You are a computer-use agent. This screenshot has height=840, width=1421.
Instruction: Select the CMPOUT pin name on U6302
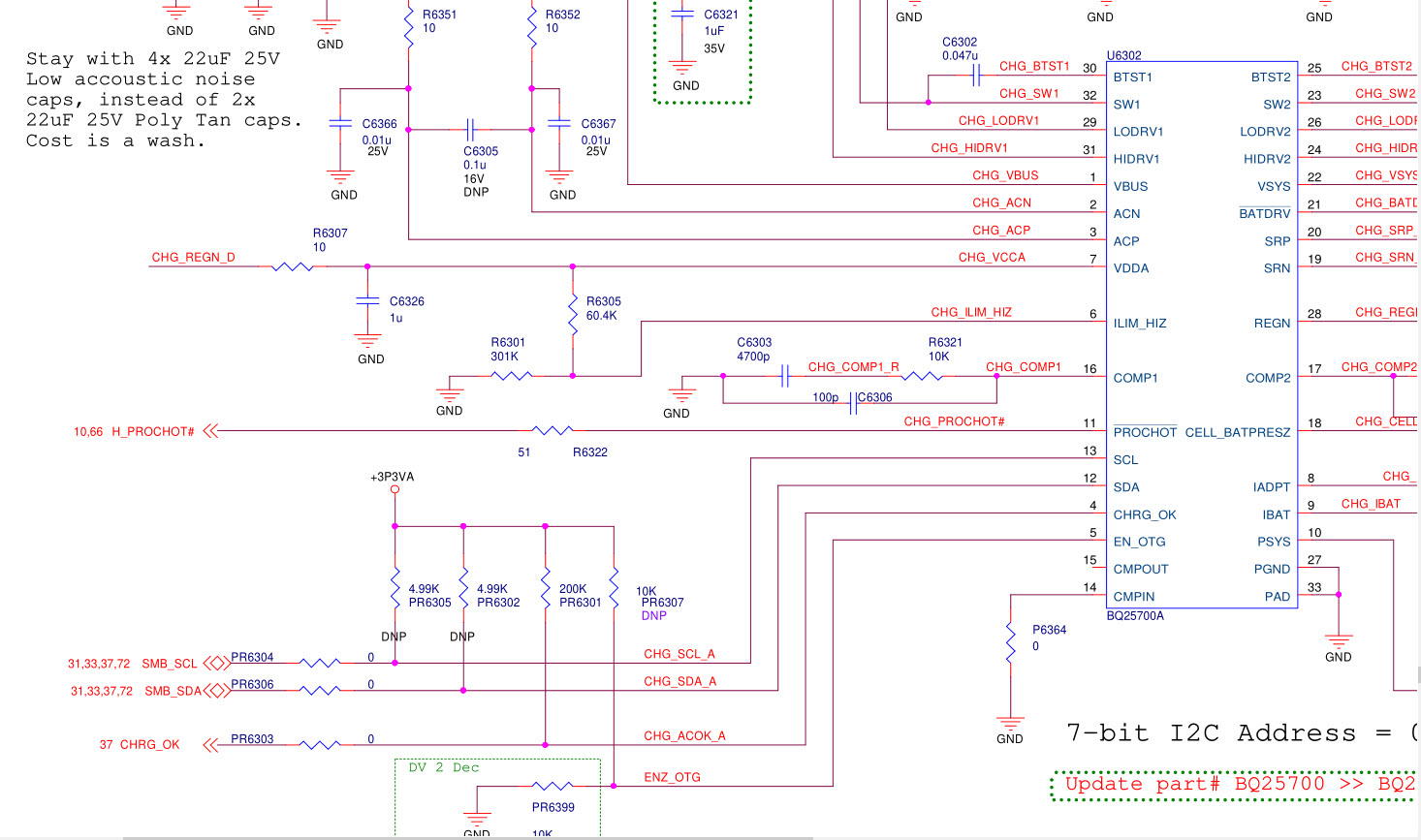click(1141, 570)
